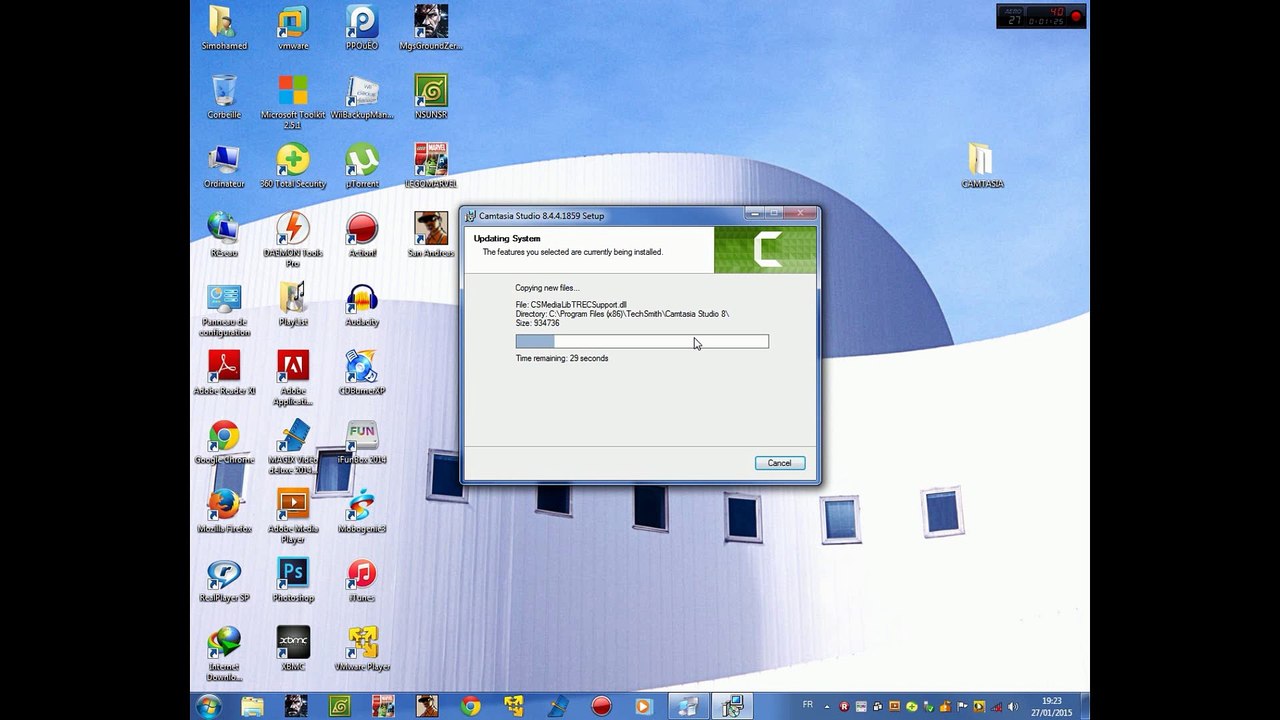Select the Playlist folder icon
The width and height of the screenshot is (1280, 720).
pos(293,303)
